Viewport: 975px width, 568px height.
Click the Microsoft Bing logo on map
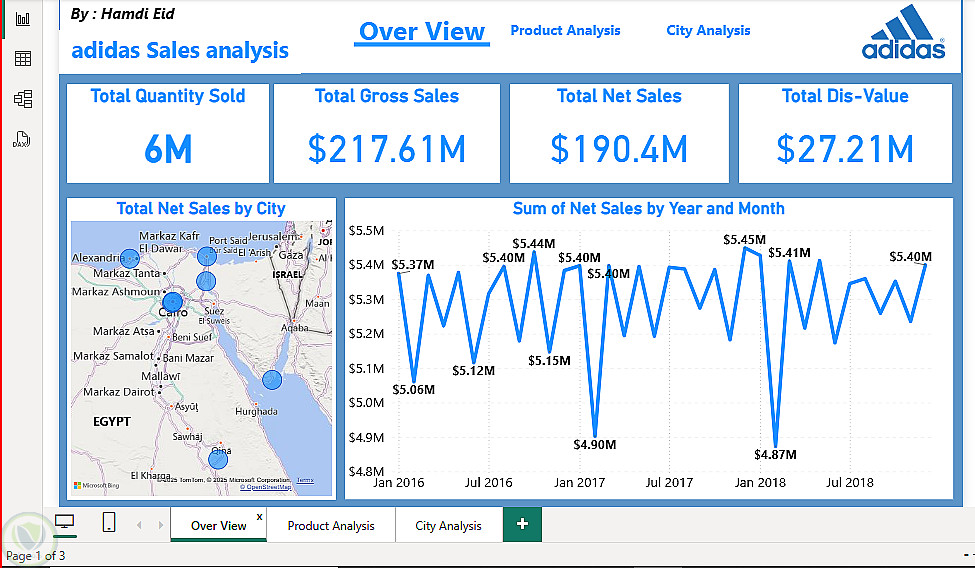tap(96, 485)
